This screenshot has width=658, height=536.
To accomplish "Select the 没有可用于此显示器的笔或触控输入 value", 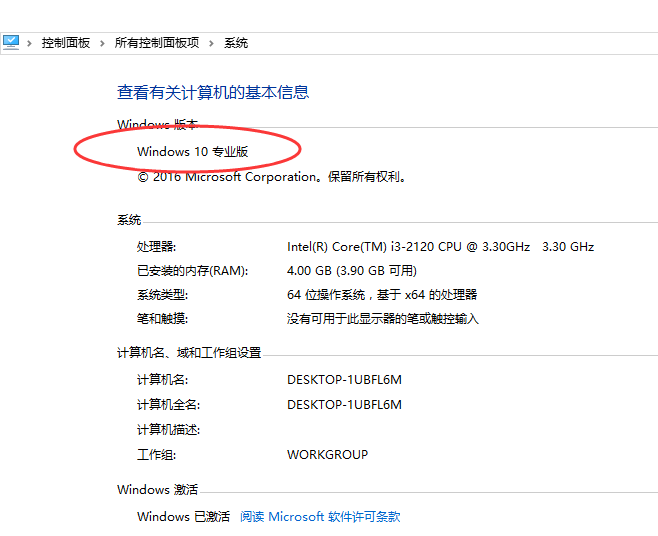I will click(x=383, y=319).
